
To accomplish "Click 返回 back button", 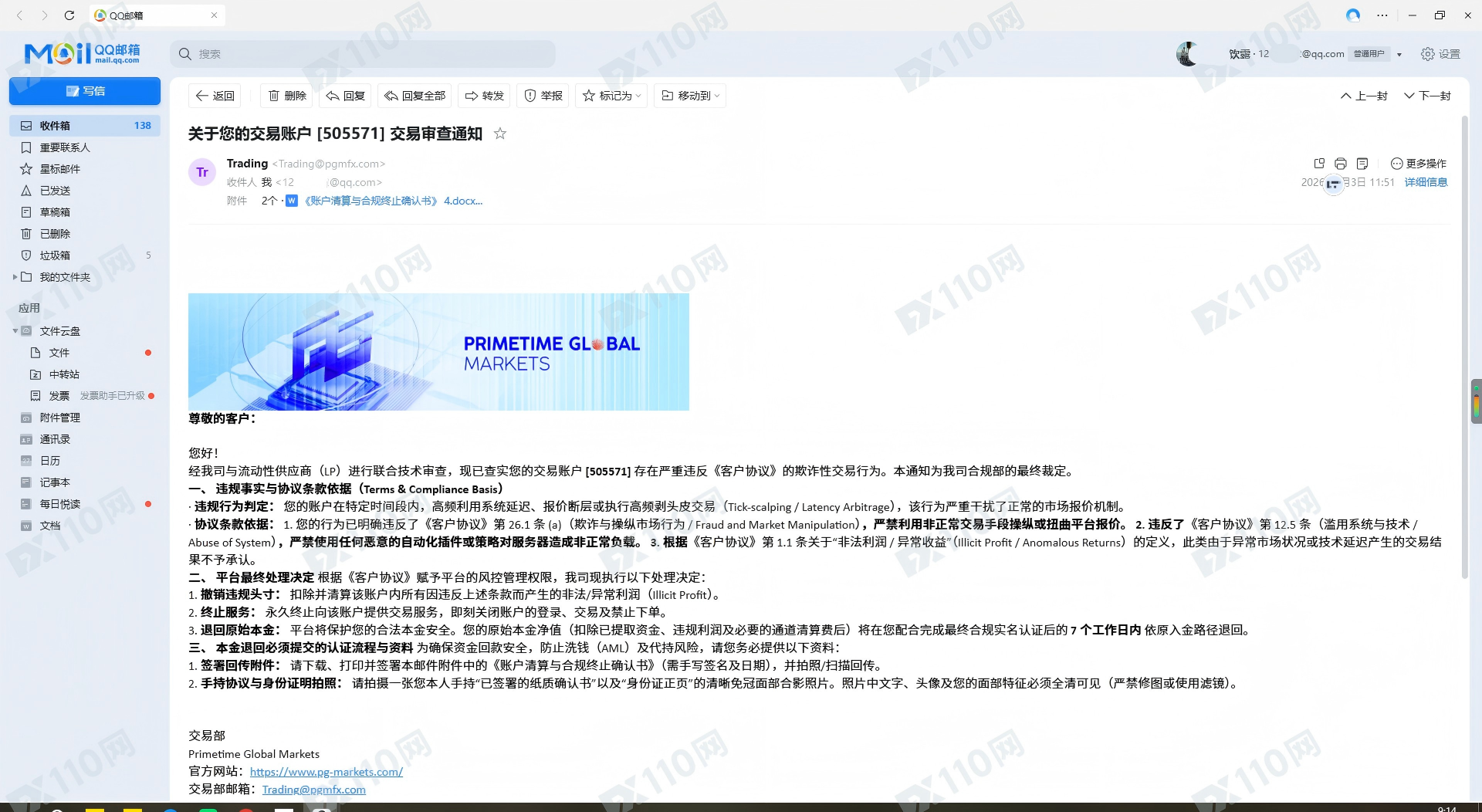I will pyautogui.click(x=215, y=96).
